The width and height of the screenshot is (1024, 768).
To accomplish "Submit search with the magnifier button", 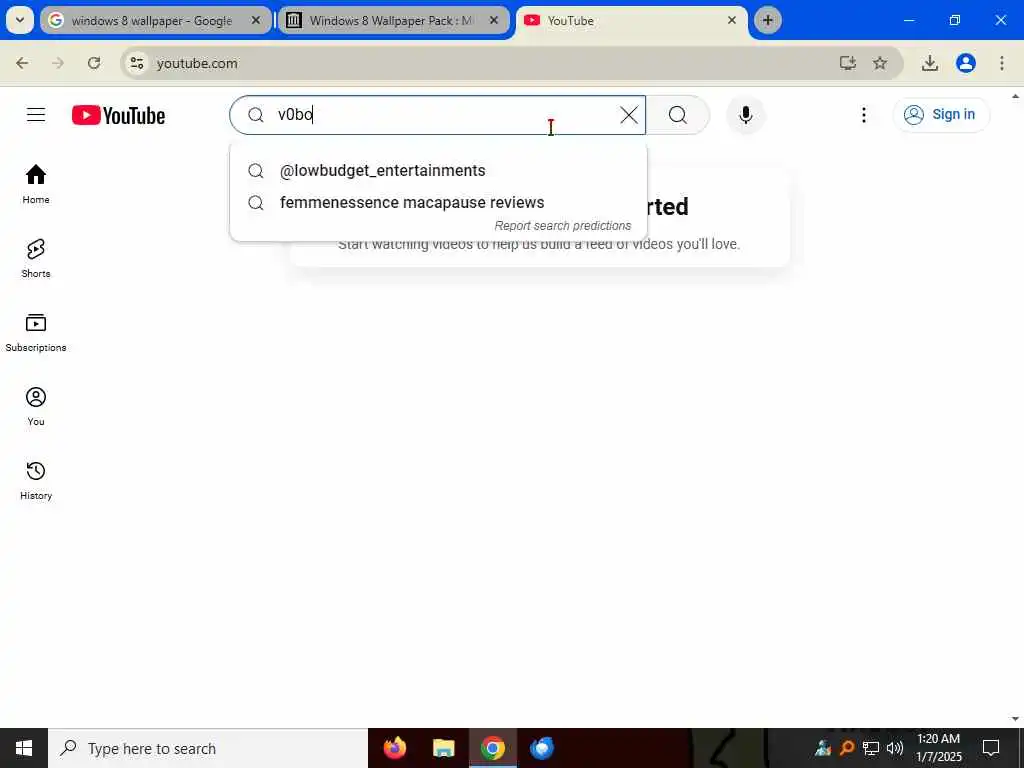I will click(x=678, y=115).
